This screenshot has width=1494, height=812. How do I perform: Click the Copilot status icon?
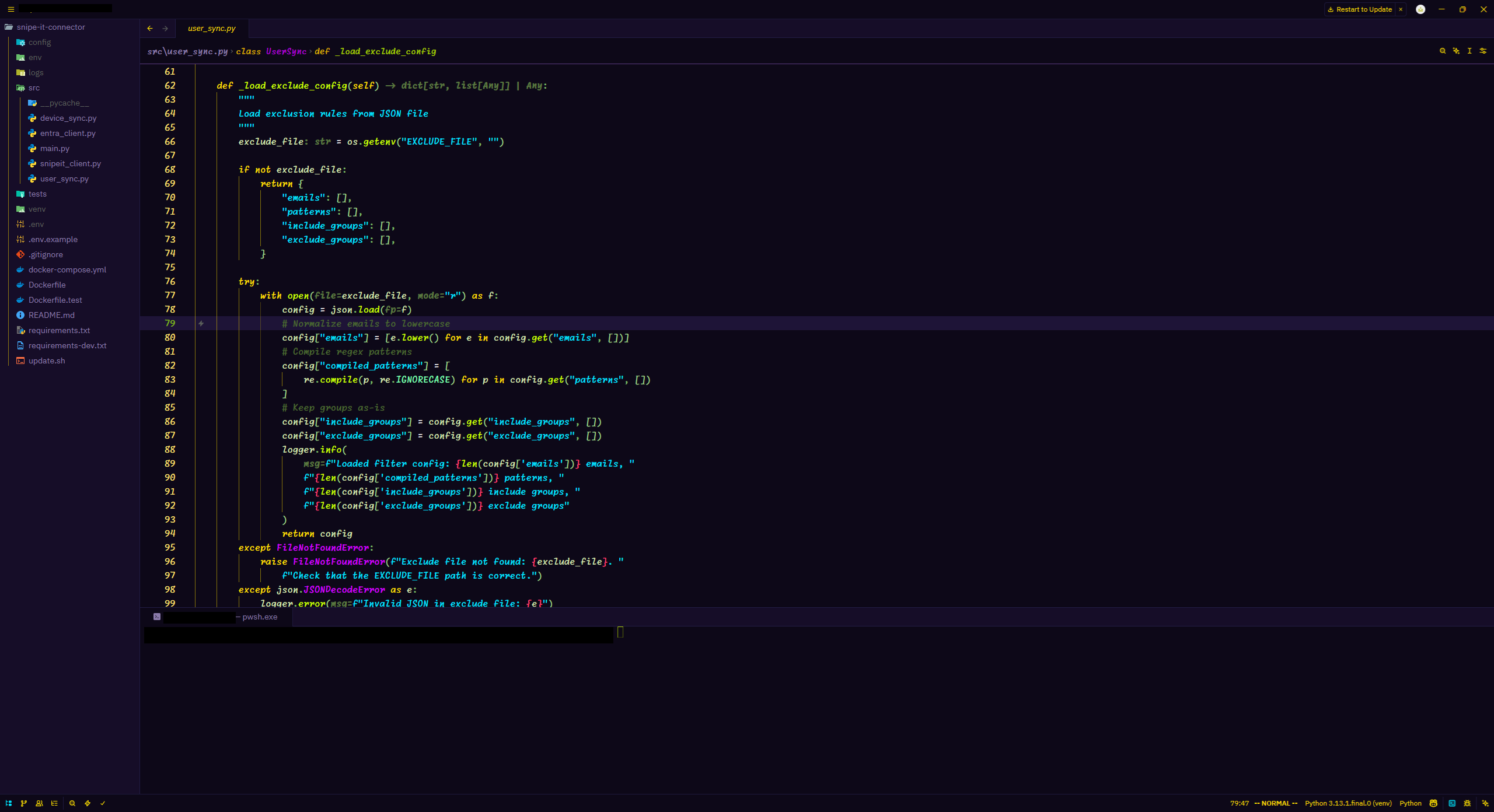[x=1434, y=803]
